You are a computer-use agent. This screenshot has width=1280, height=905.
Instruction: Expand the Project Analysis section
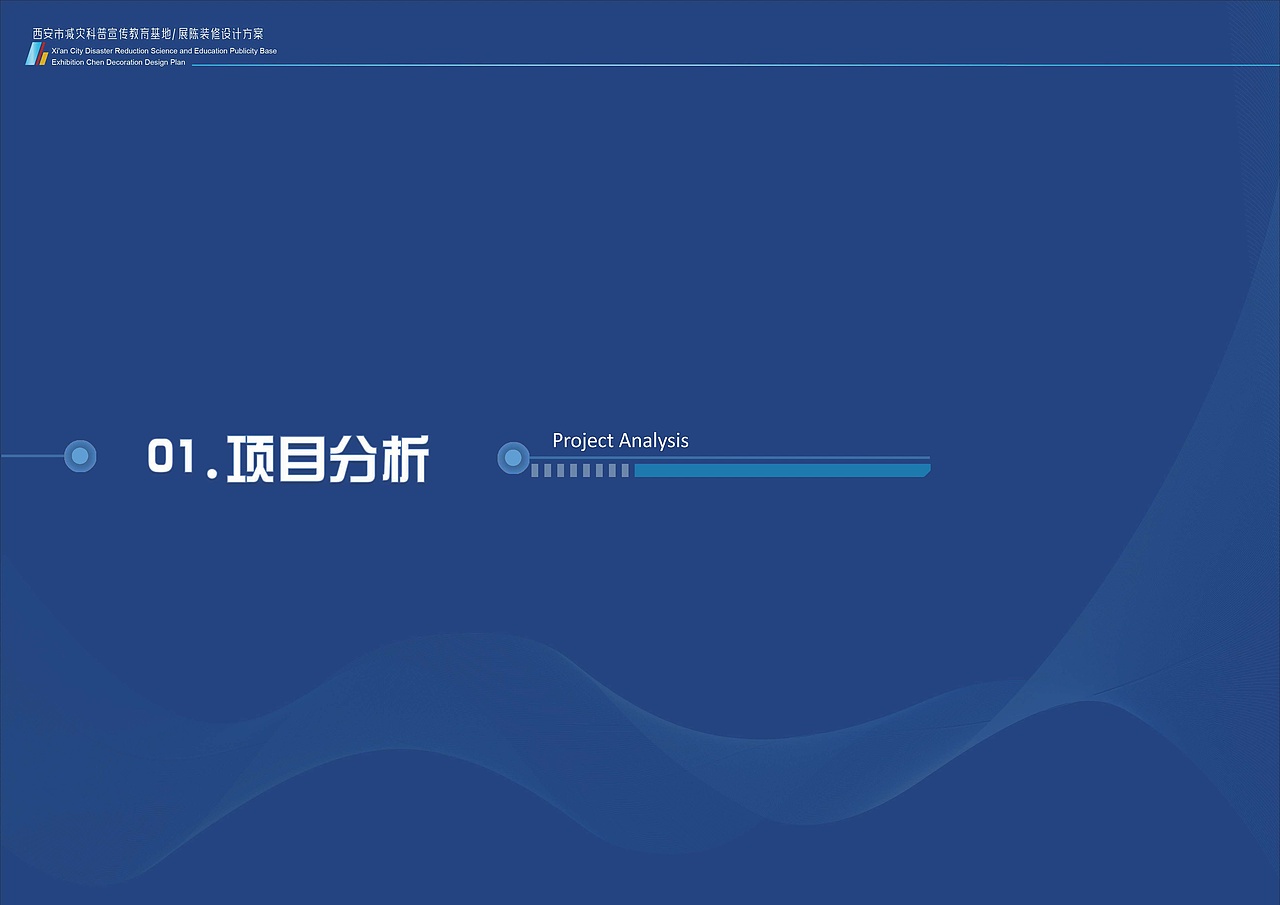coord(620,441)
